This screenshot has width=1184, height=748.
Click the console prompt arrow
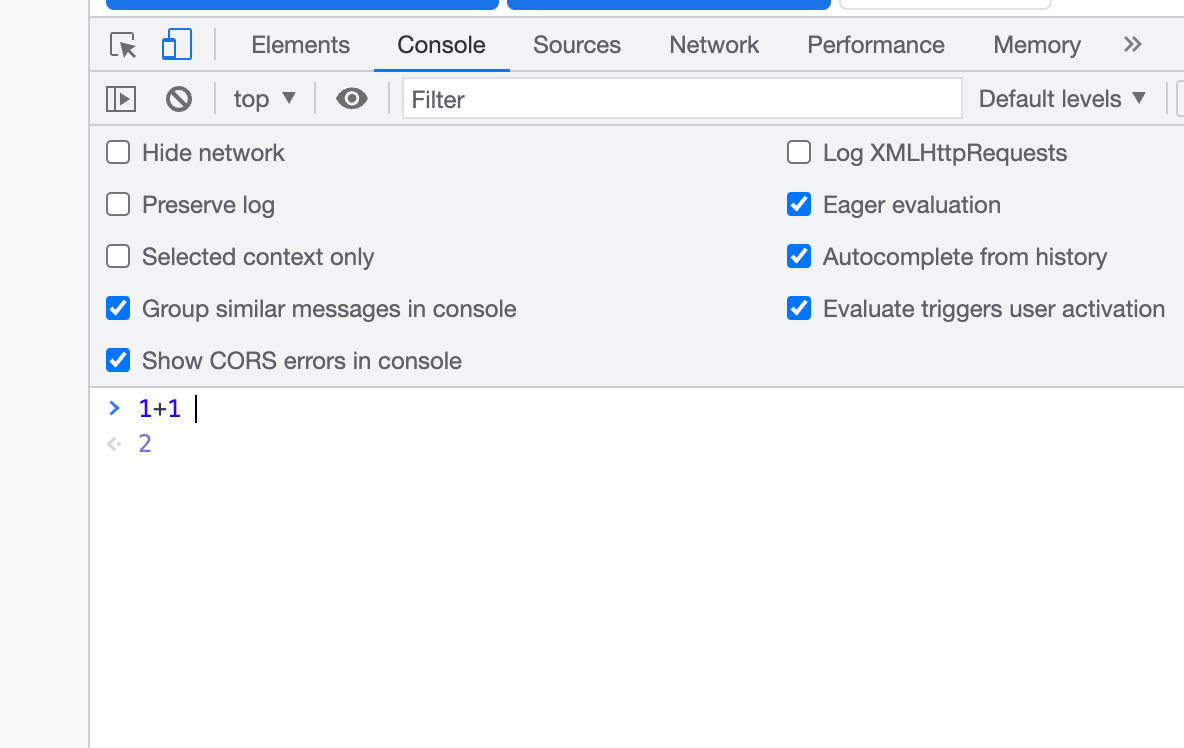(114, 408)
